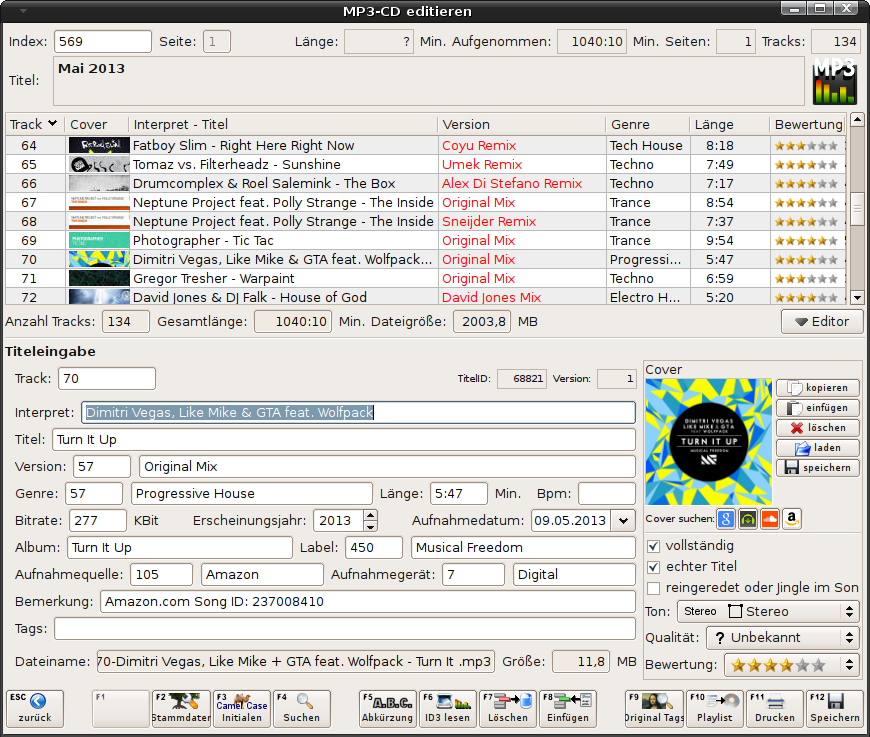The width and height of the screenshot is (870, 737).
Task: Click Sneijder Remix version cell
Action: point(522,221)
